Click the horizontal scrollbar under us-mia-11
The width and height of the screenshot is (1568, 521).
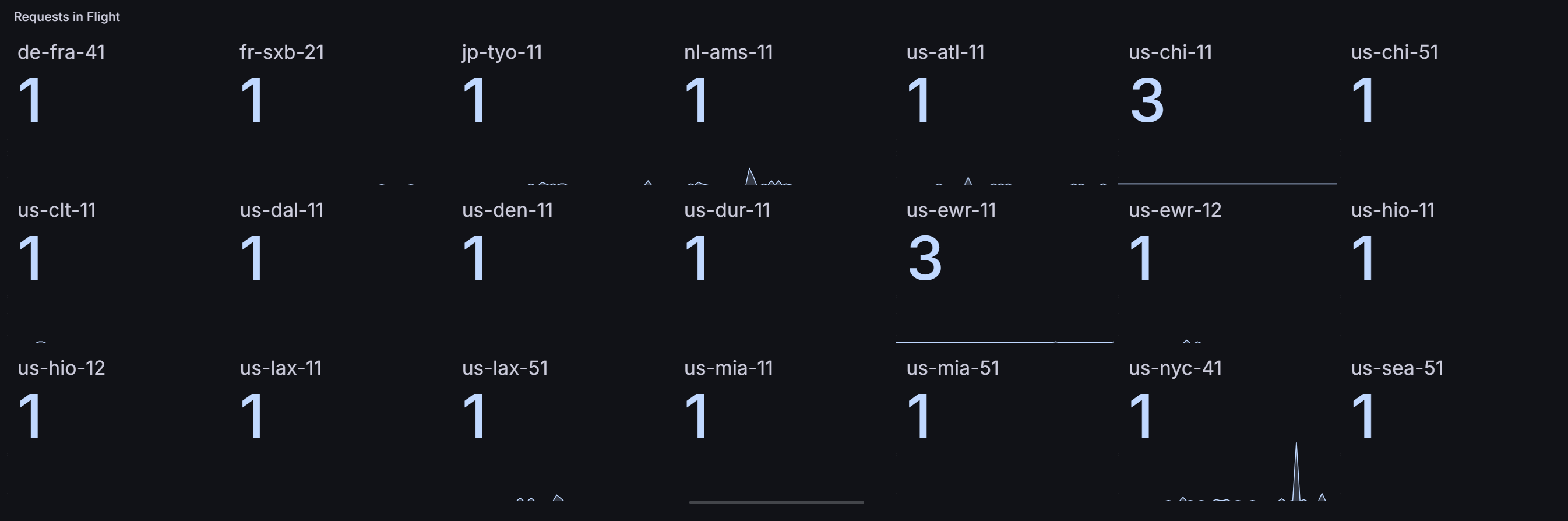point(776,502)
